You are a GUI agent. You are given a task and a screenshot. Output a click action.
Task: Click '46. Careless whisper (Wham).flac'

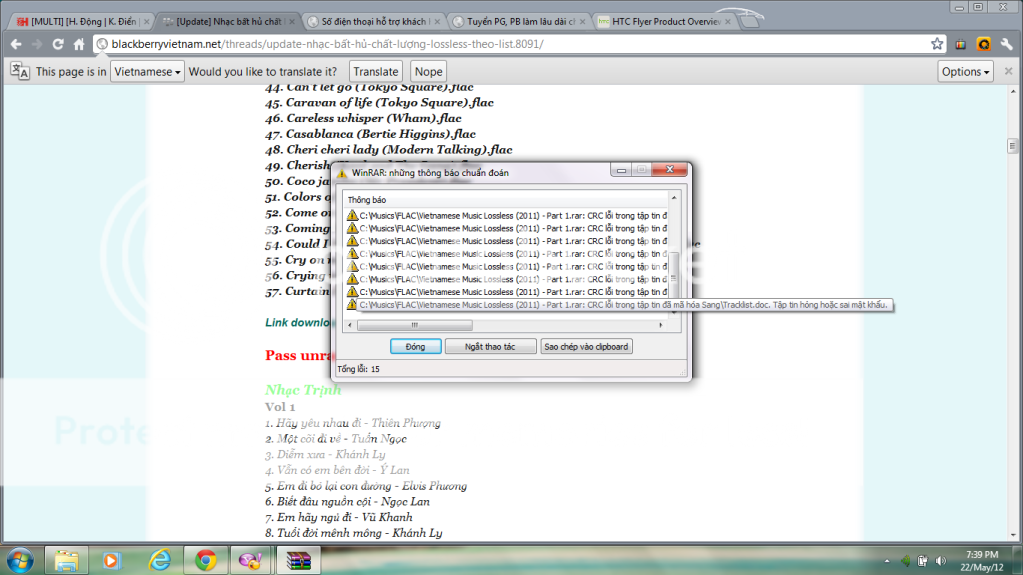click(363, 118)
